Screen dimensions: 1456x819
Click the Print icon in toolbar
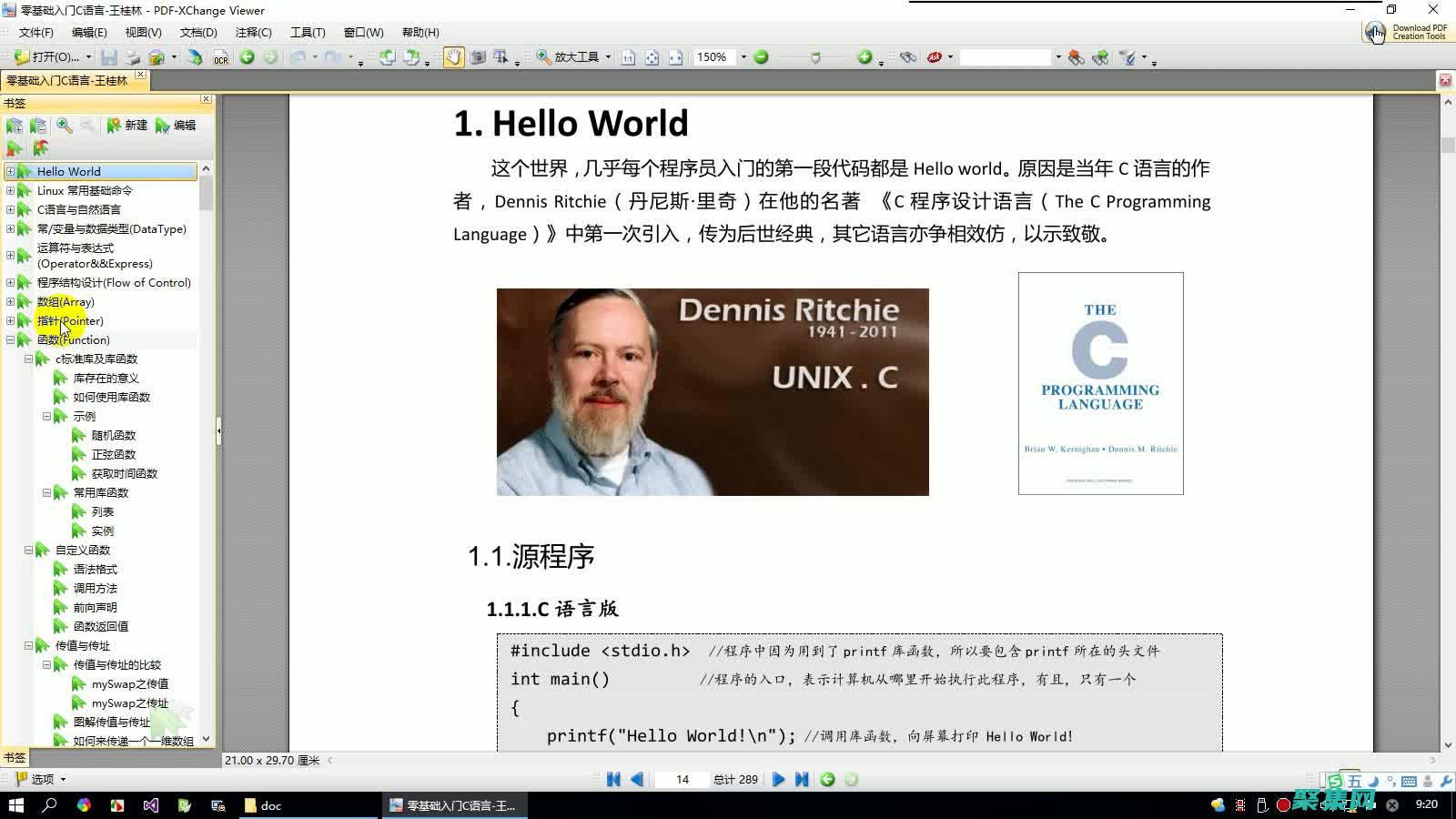click(x=133, y=57)
